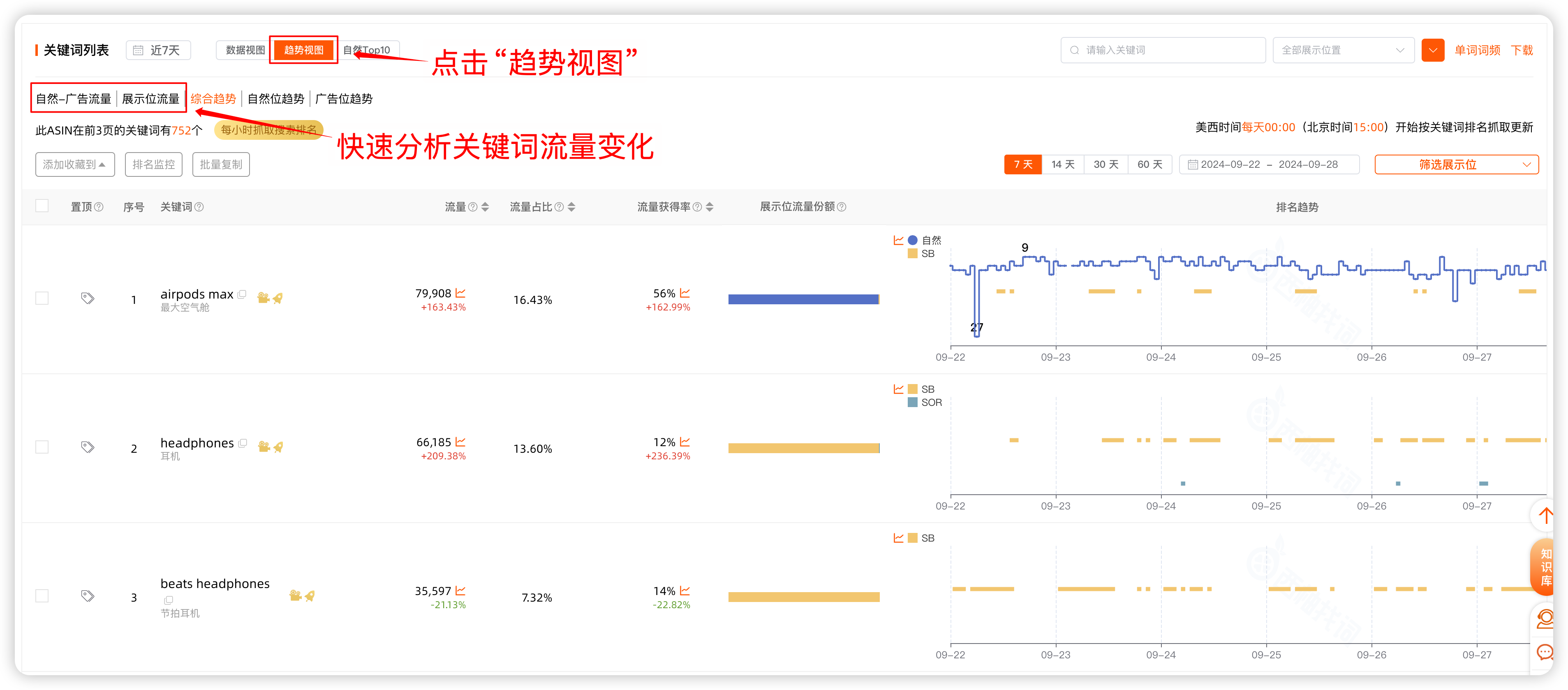The height and width of the screenshot is (690, 1568).
Task: Click the rocket icon for headphones
Action: tap(279, 447)
